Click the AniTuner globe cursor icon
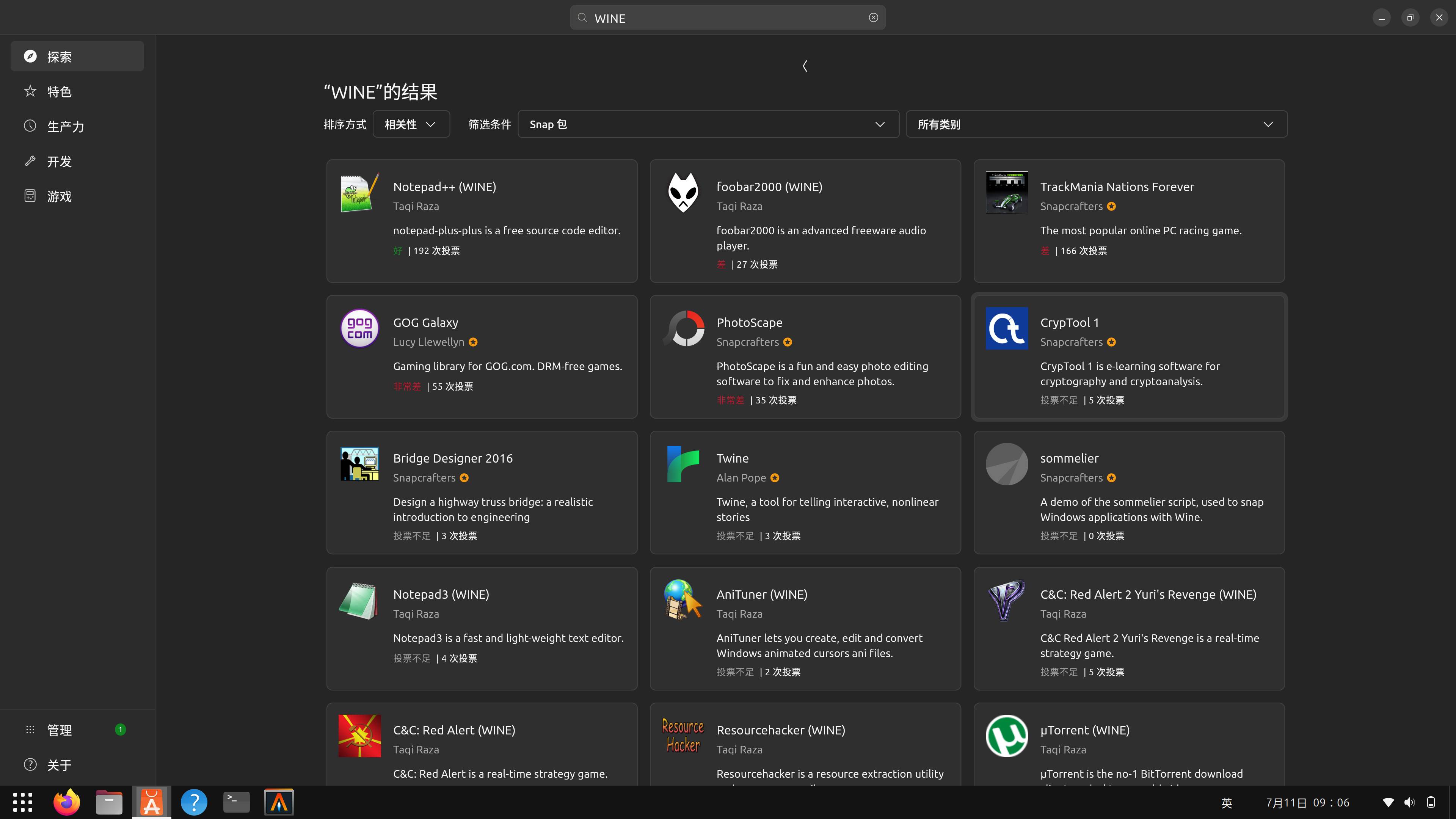 (683, 600)
